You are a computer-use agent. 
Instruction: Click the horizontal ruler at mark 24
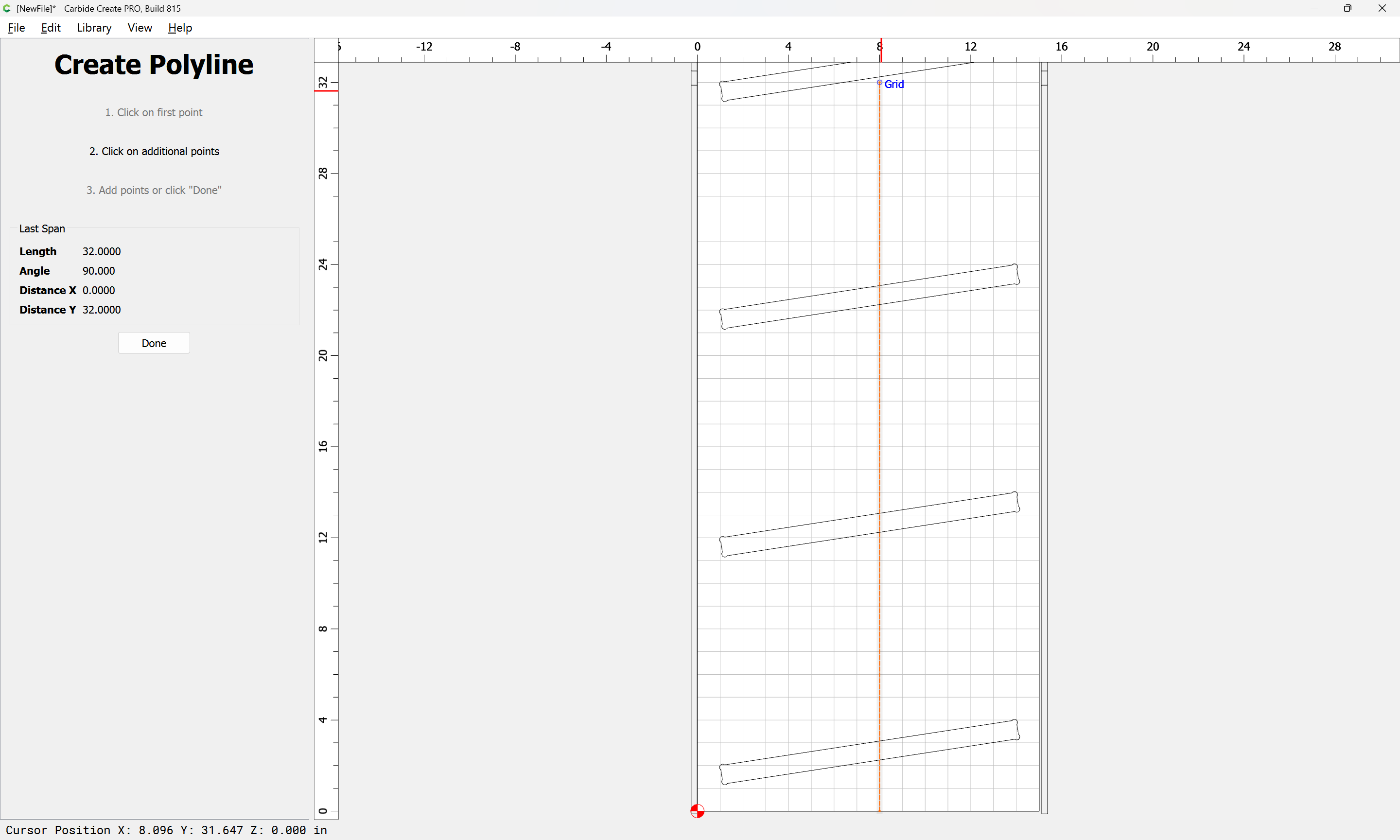[x=1244, y=47]
